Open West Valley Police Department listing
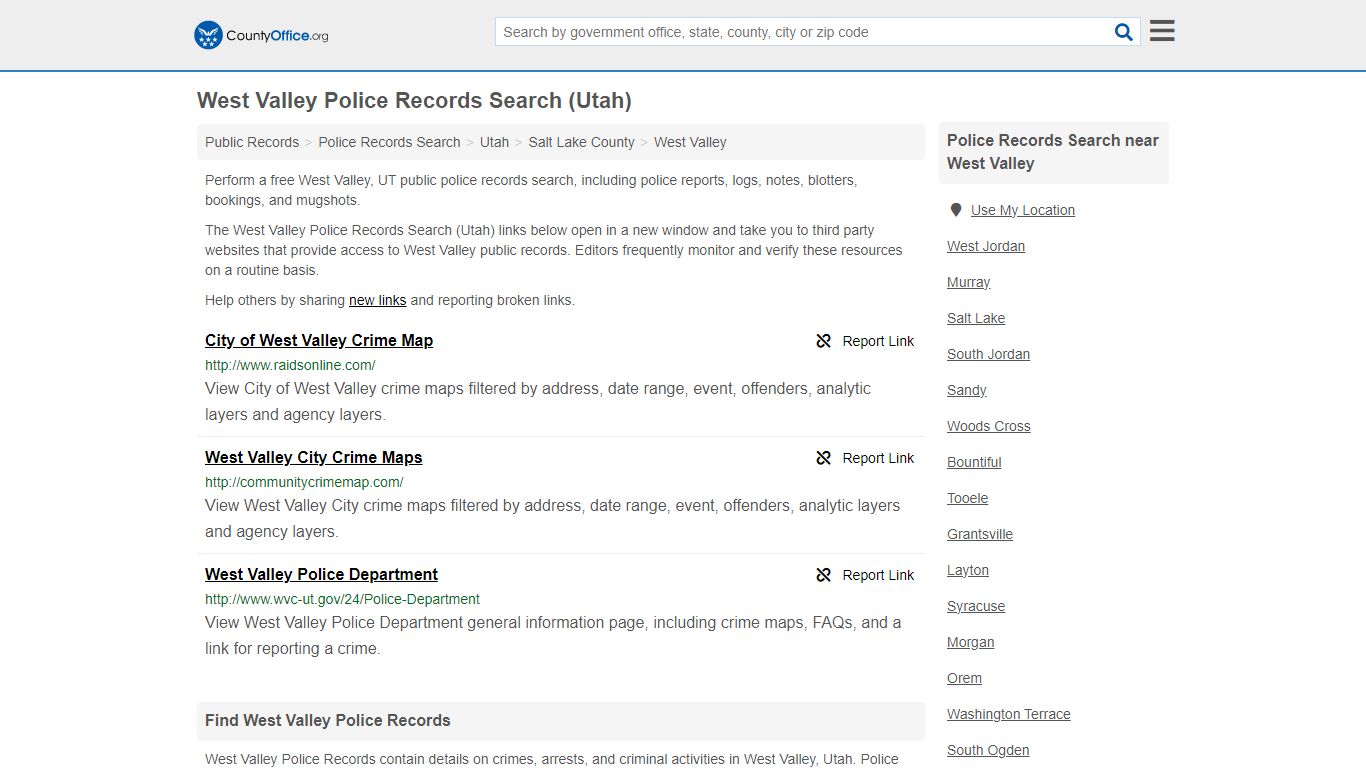1366x768 pixels. (x=321, y=574)
